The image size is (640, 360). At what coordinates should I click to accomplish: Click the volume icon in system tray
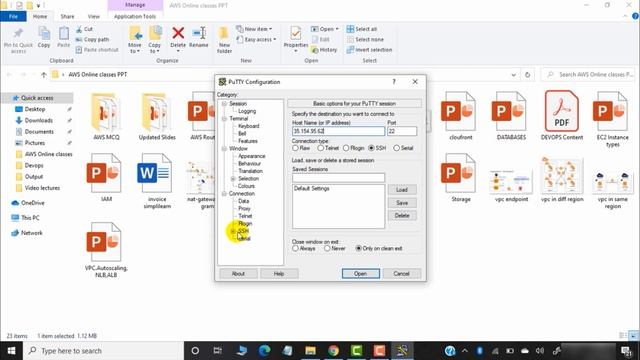tap(540, 351)
